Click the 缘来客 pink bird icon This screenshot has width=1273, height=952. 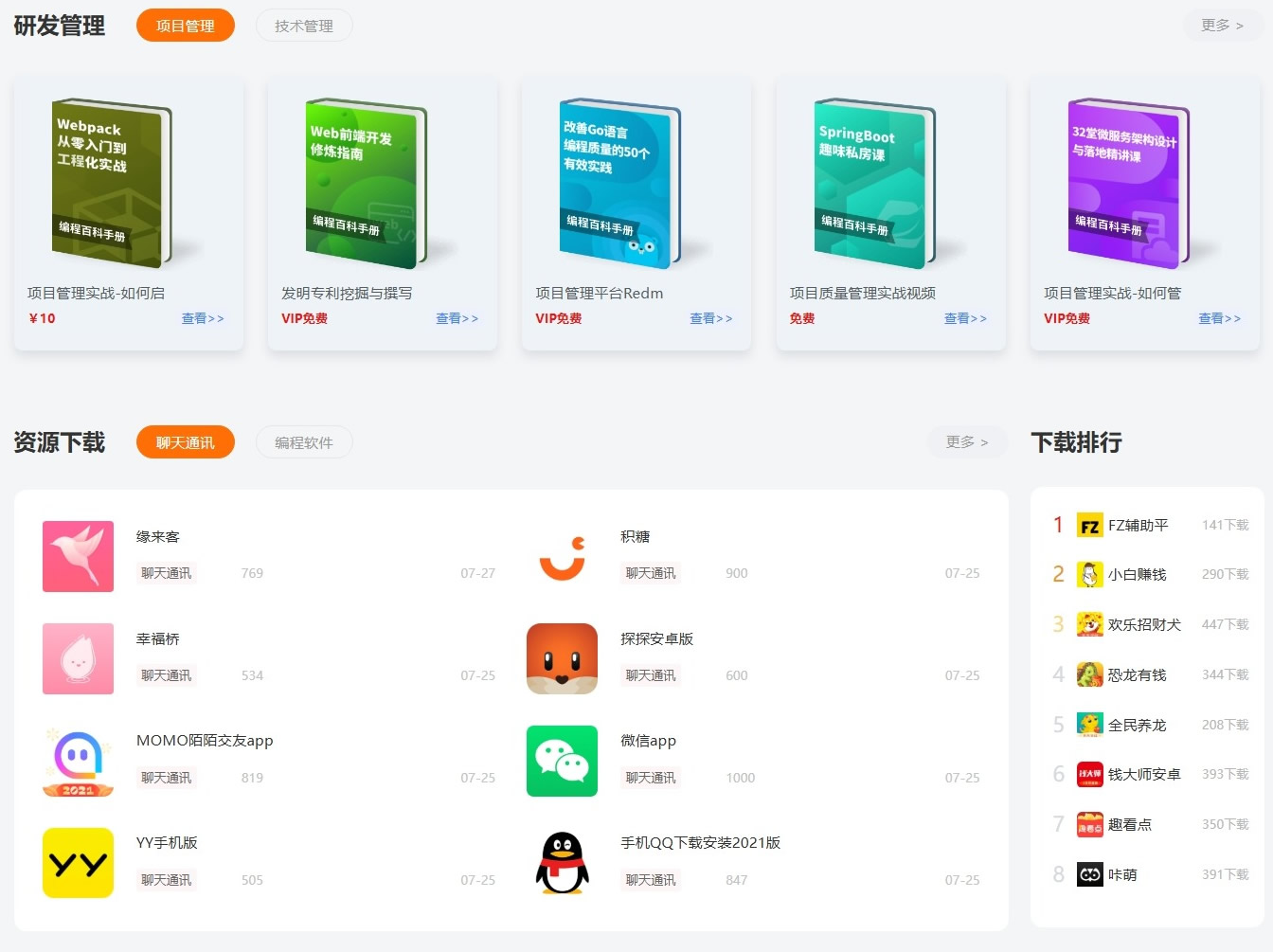(x=78, y=557)
